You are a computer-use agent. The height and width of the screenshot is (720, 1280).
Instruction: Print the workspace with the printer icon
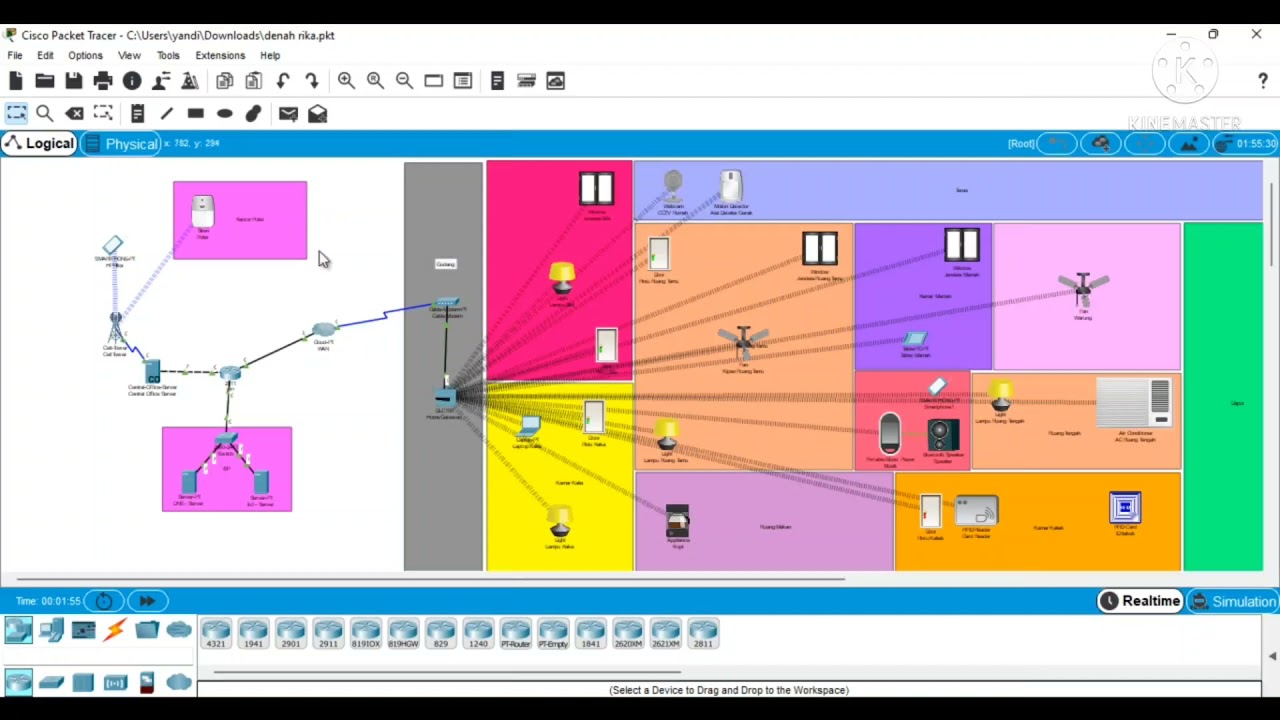(x=103, y=81)
